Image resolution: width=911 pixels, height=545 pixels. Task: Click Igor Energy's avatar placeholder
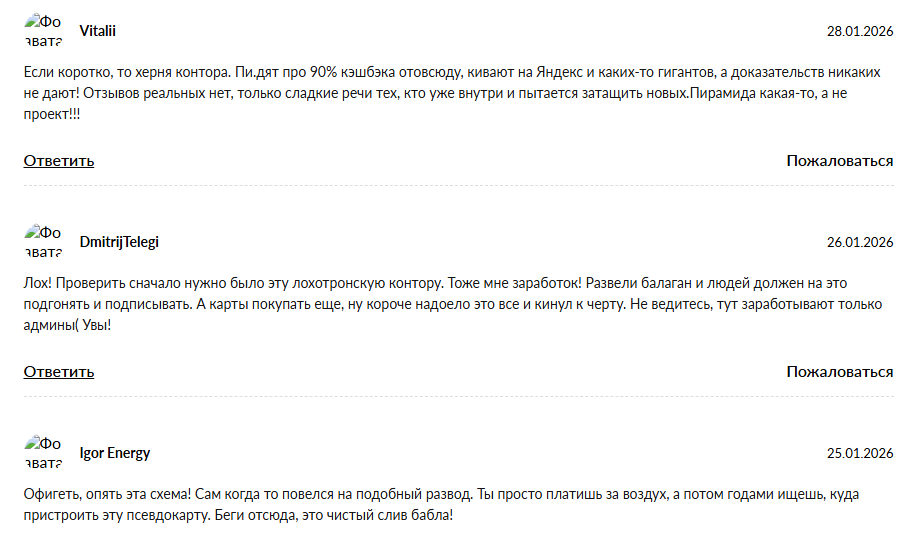click(x=43, y=452)
